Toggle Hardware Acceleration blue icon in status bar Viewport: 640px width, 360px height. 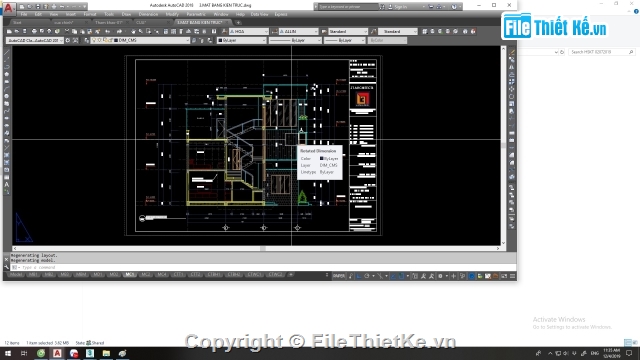pos(471,276)
